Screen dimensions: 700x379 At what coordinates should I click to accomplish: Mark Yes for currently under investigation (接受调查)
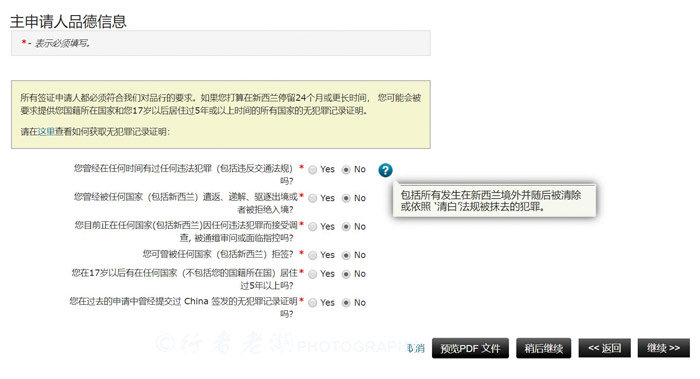point(313,227)
